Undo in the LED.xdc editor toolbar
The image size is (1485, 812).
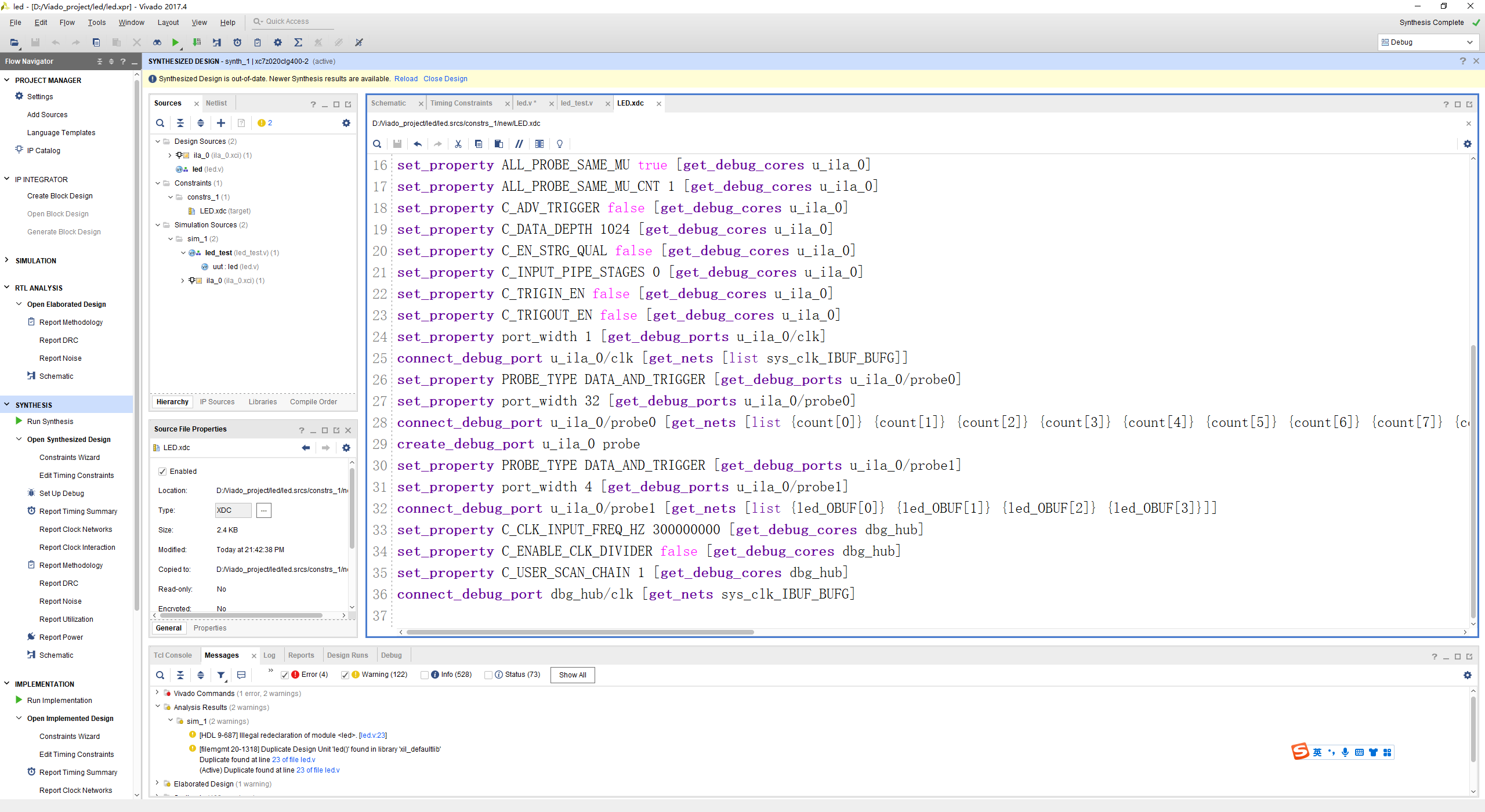click(x=418, y=144)
